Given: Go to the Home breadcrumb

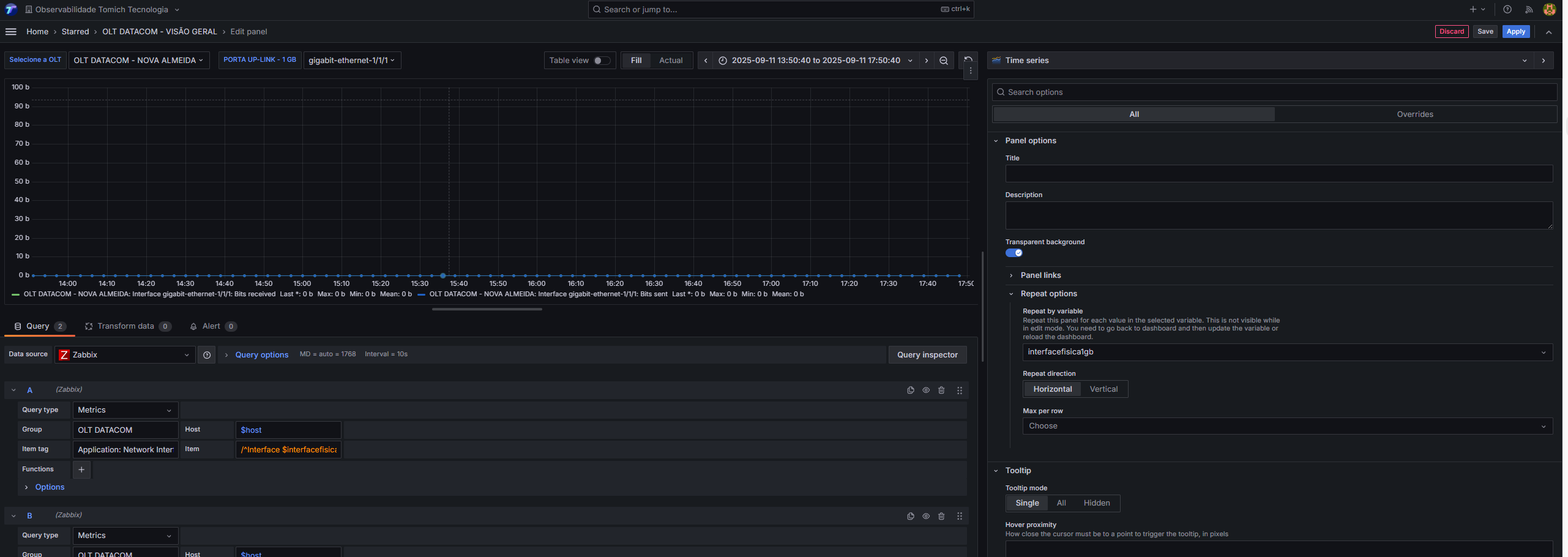Looking at the screenshot, I should (37, 32).
